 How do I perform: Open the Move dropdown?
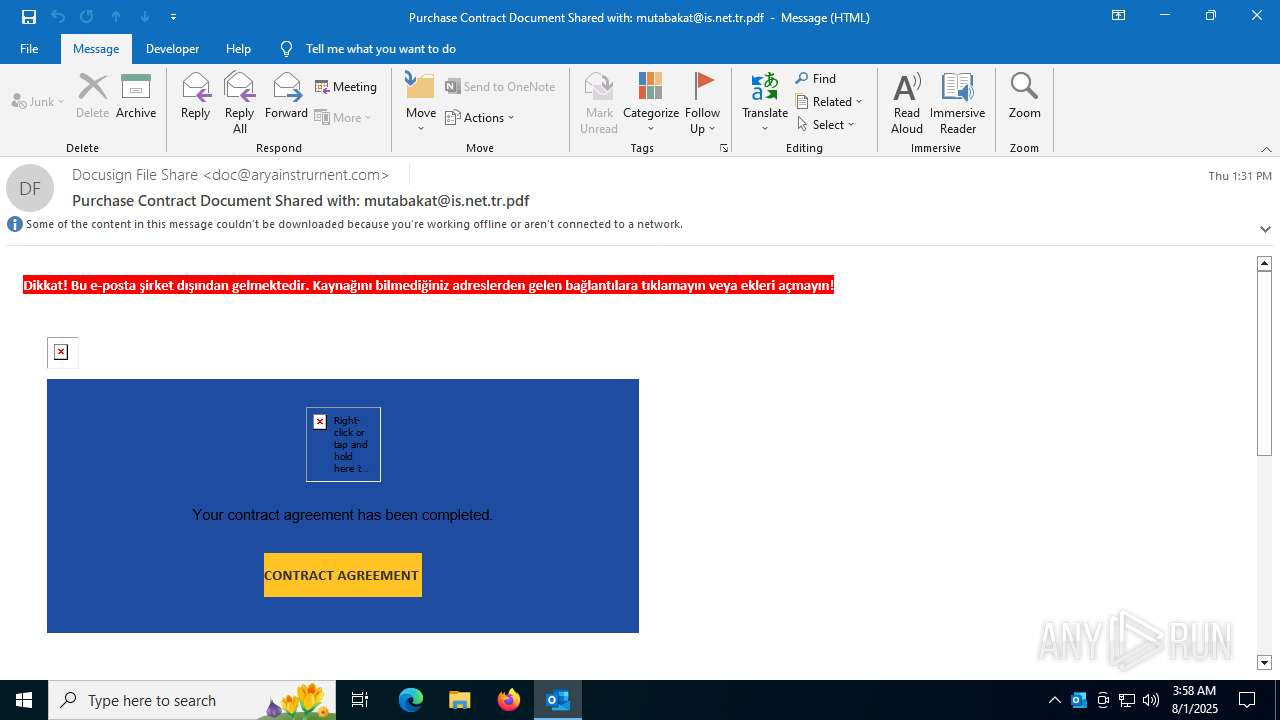[420, 102]
